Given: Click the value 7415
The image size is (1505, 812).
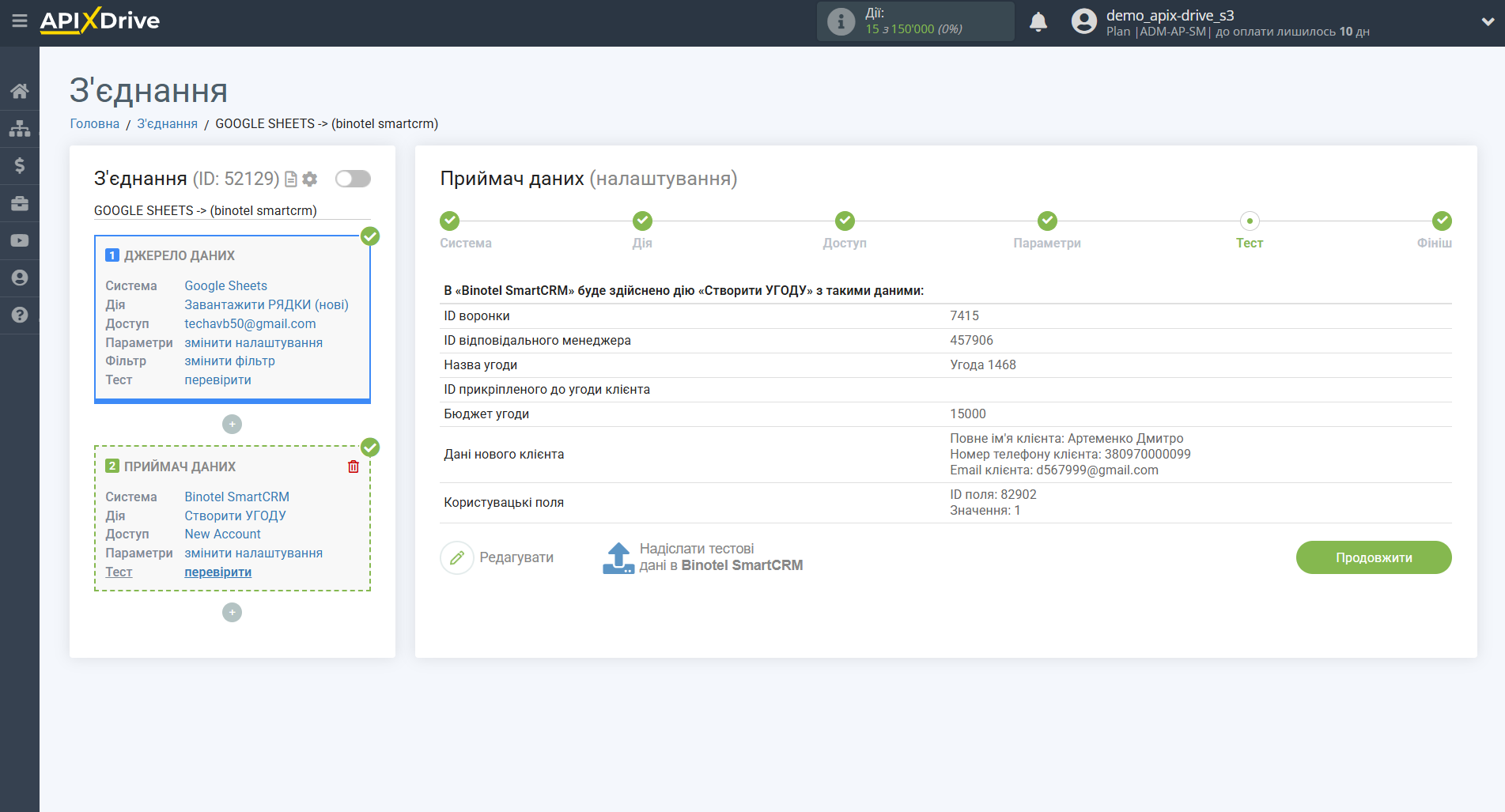Looking at the screenshot, I should click(964, 315).
